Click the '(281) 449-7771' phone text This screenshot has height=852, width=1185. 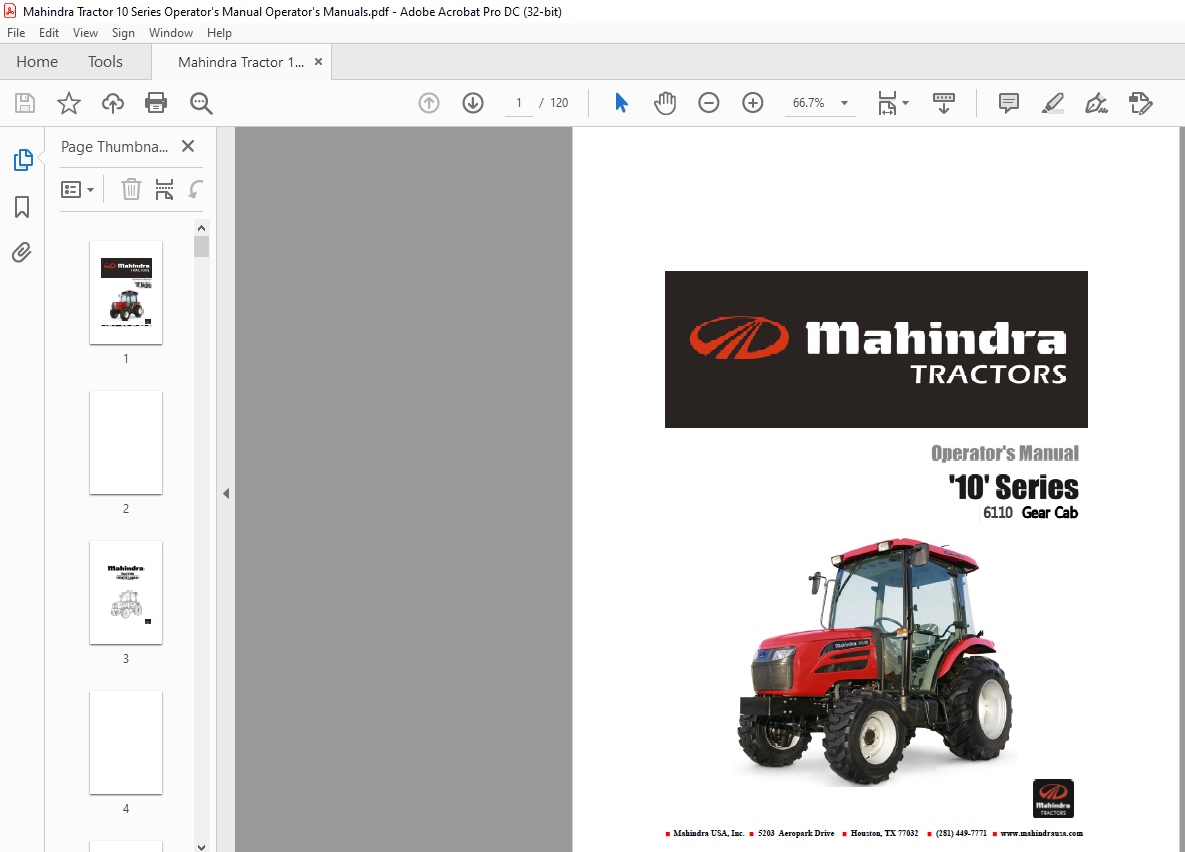pos(961,833)
